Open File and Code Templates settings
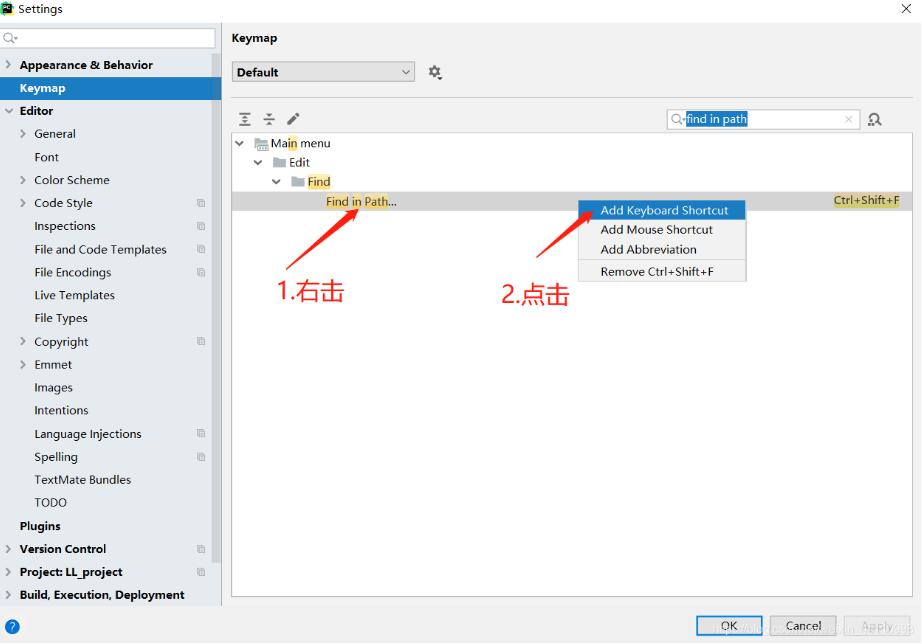This screenshot has height=644, width=922. coord(100,249)
